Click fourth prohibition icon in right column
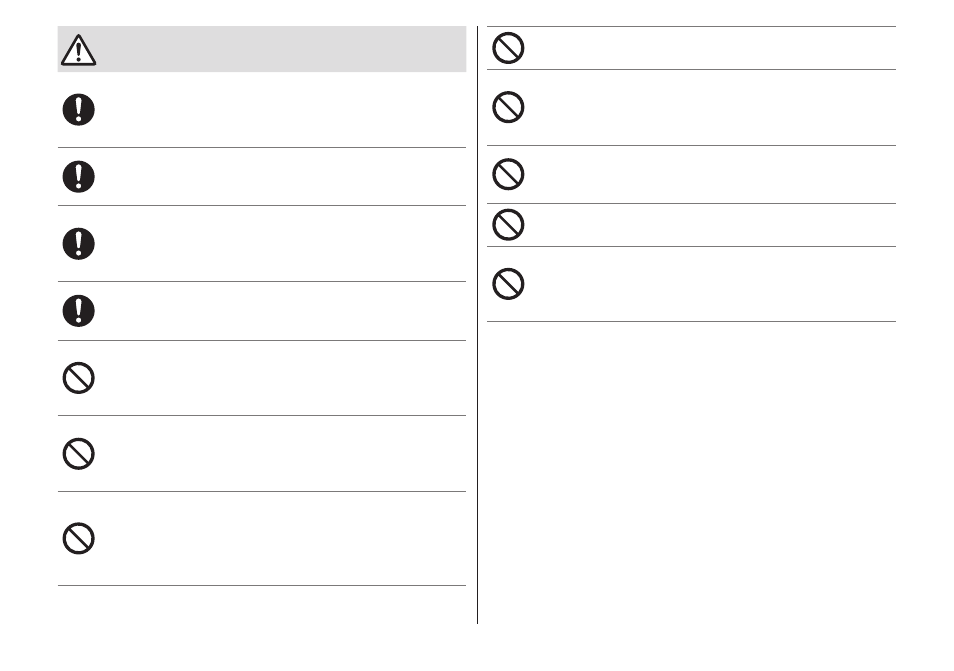Image resolution: width=954 pixels, height=671 pixels. click(508, 224)
